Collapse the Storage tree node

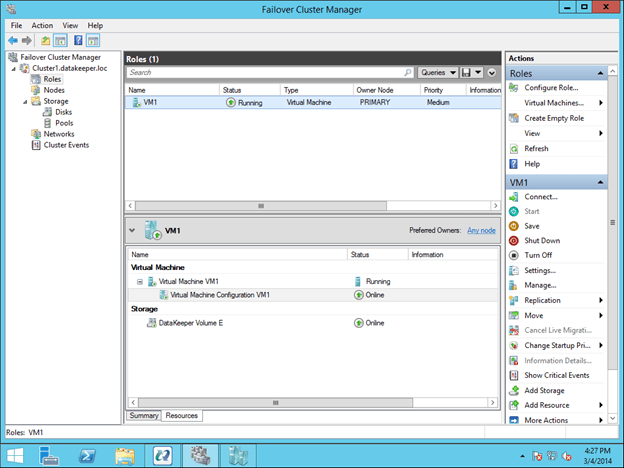coord(24,101)
